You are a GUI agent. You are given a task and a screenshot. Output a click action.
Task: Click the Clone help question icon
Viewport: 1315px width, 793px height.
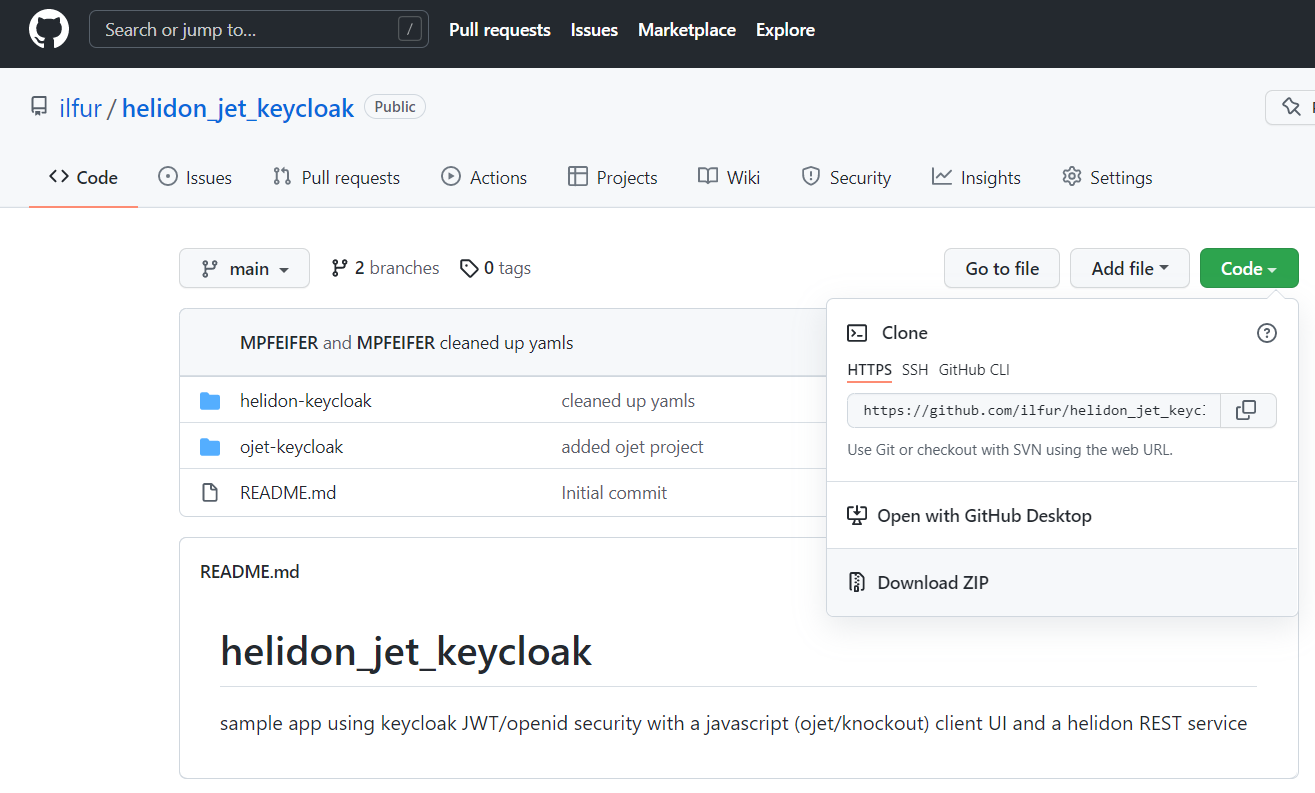pos(1267,333)
